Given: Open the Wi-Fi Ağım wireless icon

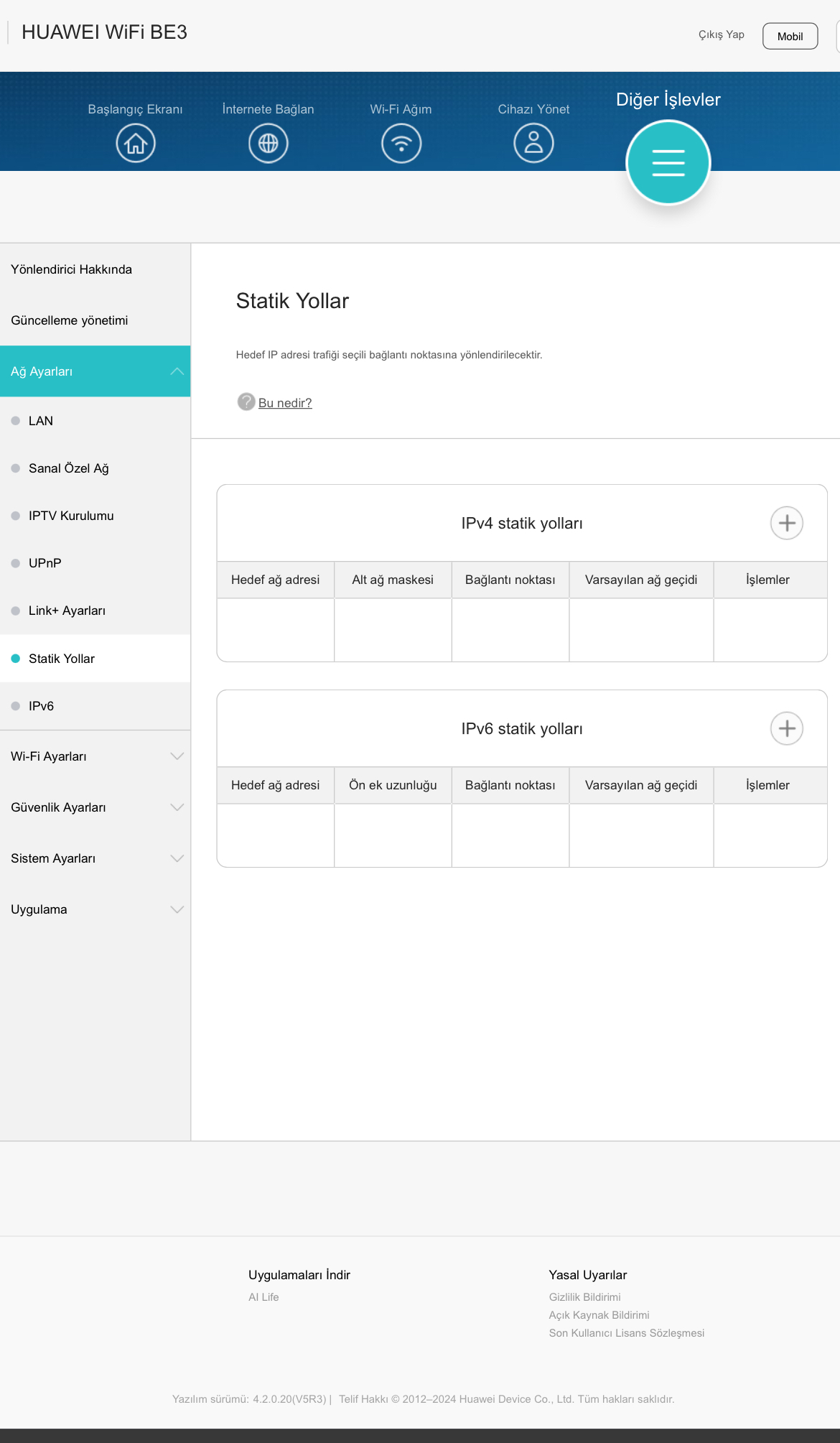Looking at the screenshot, I should click(401, 143).
